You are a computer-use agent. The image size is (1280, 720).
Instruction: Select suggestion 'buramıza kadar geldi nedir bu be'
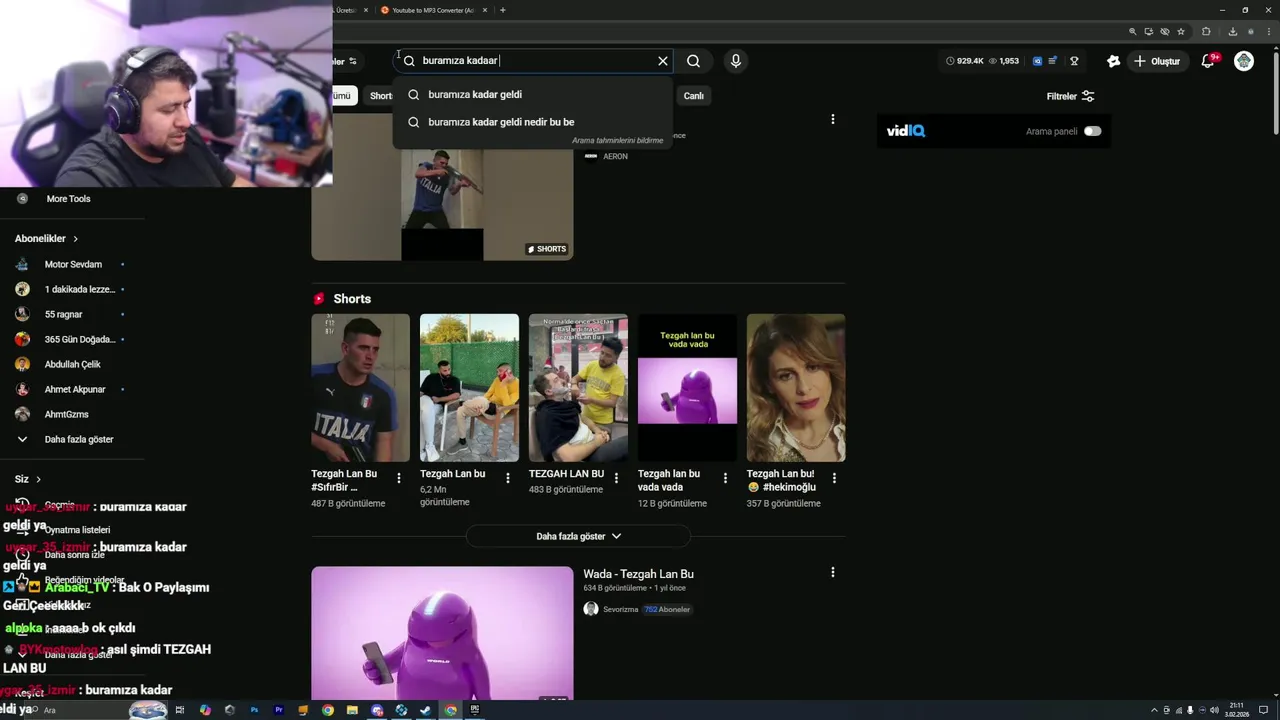click(533, 122)
